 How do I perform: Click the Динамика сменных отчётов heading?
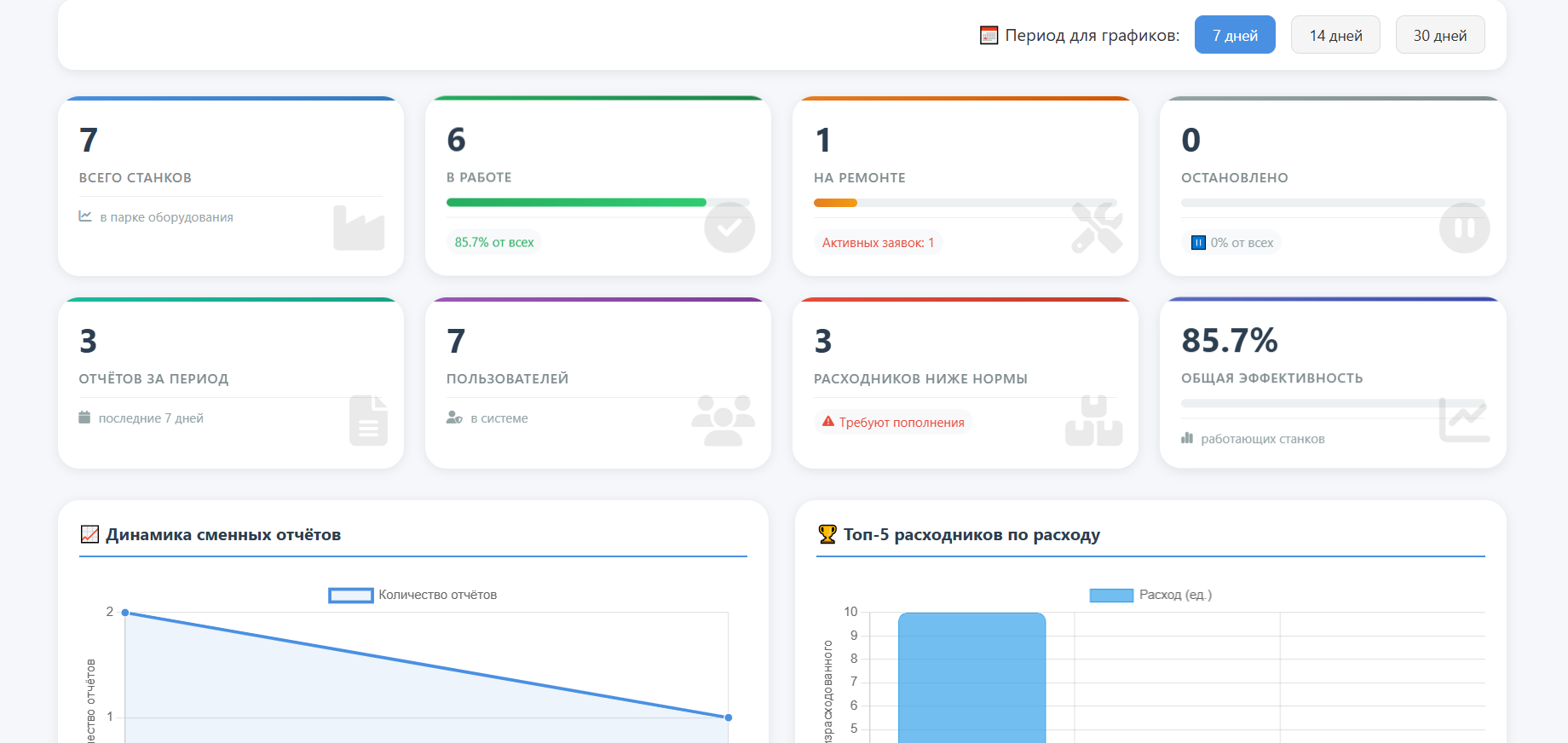point(223,534)
